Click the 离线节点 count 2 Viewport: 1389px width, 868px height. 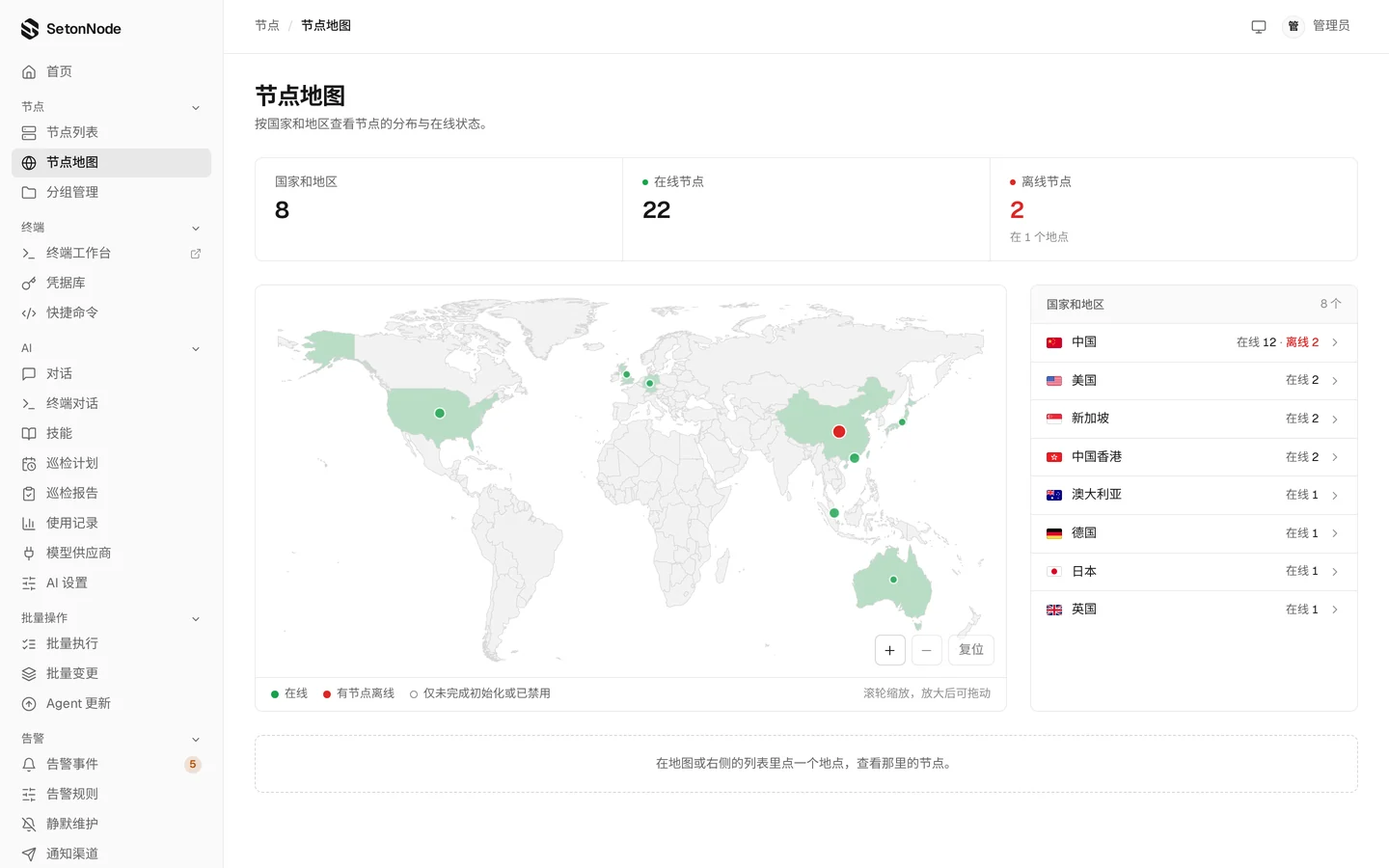1017,210
